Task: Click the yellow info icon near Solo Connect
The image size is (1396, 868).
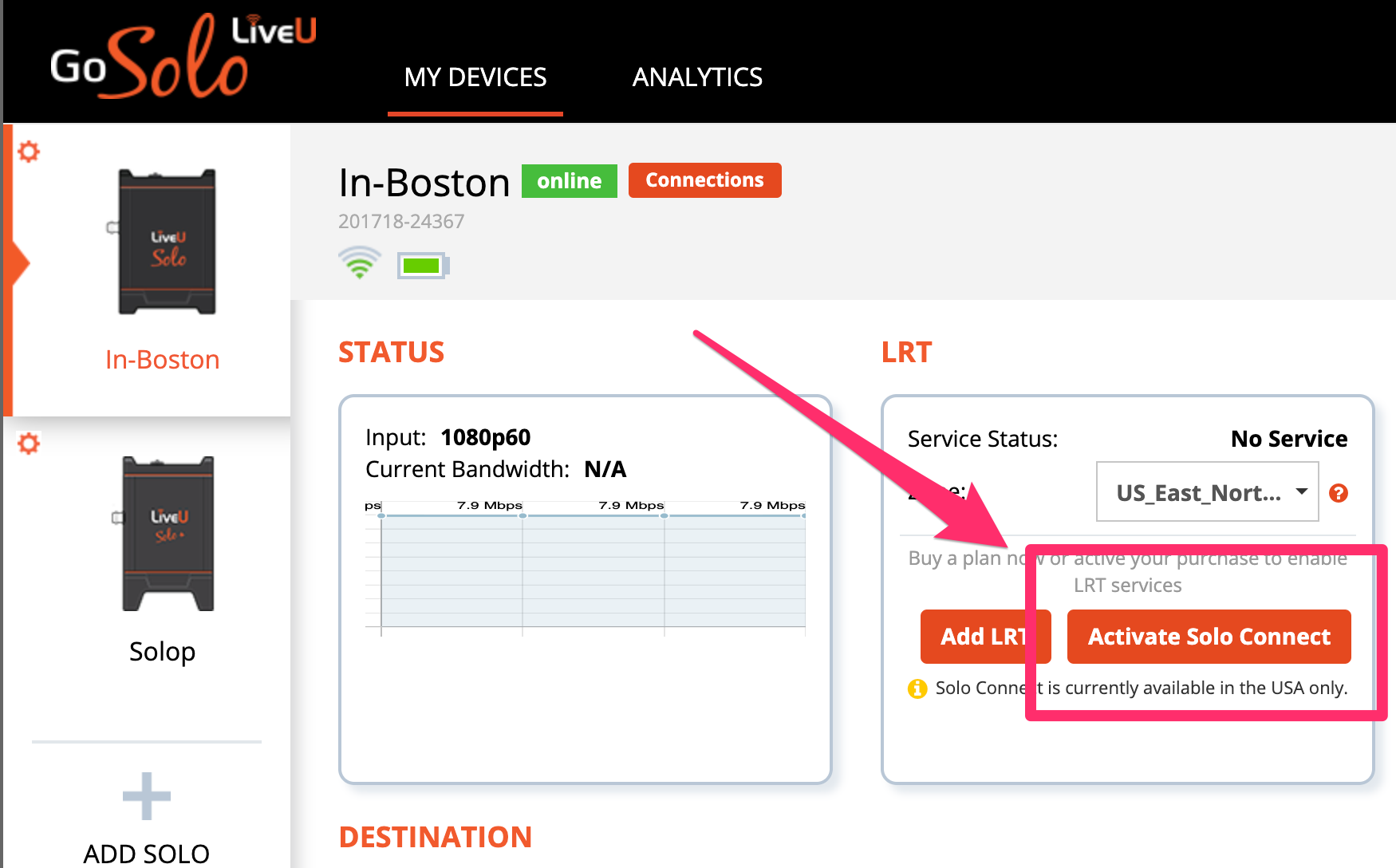Action: click(917, 688)
